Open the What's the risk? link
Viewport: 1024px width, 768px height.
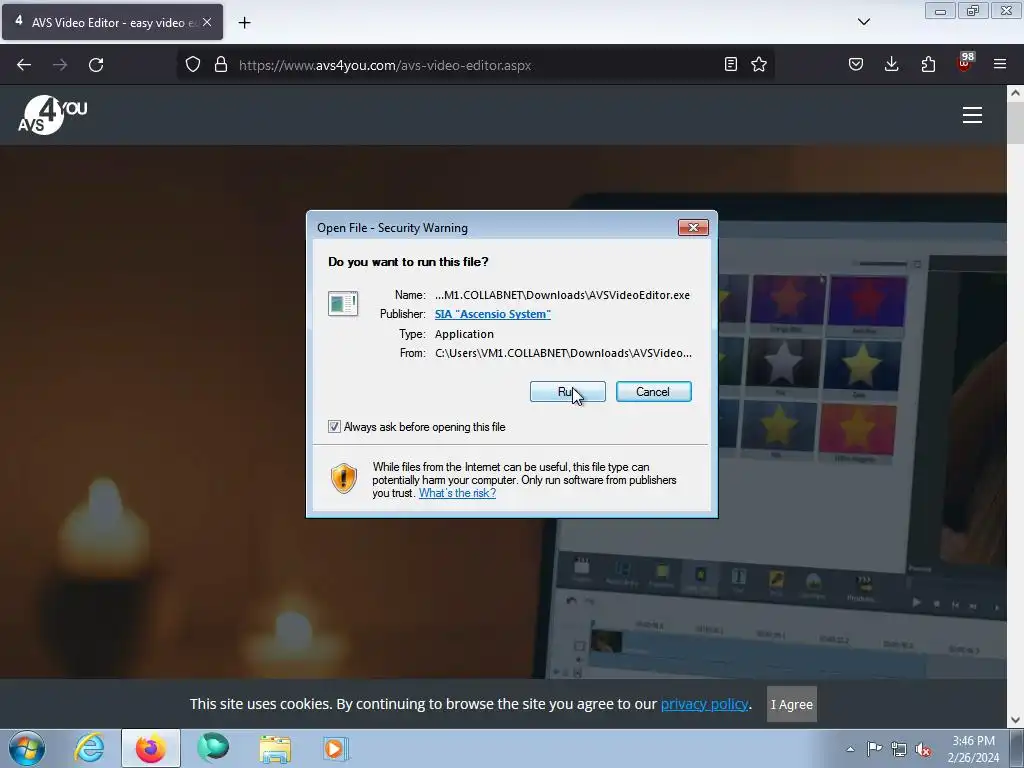(x=457, y=493)
